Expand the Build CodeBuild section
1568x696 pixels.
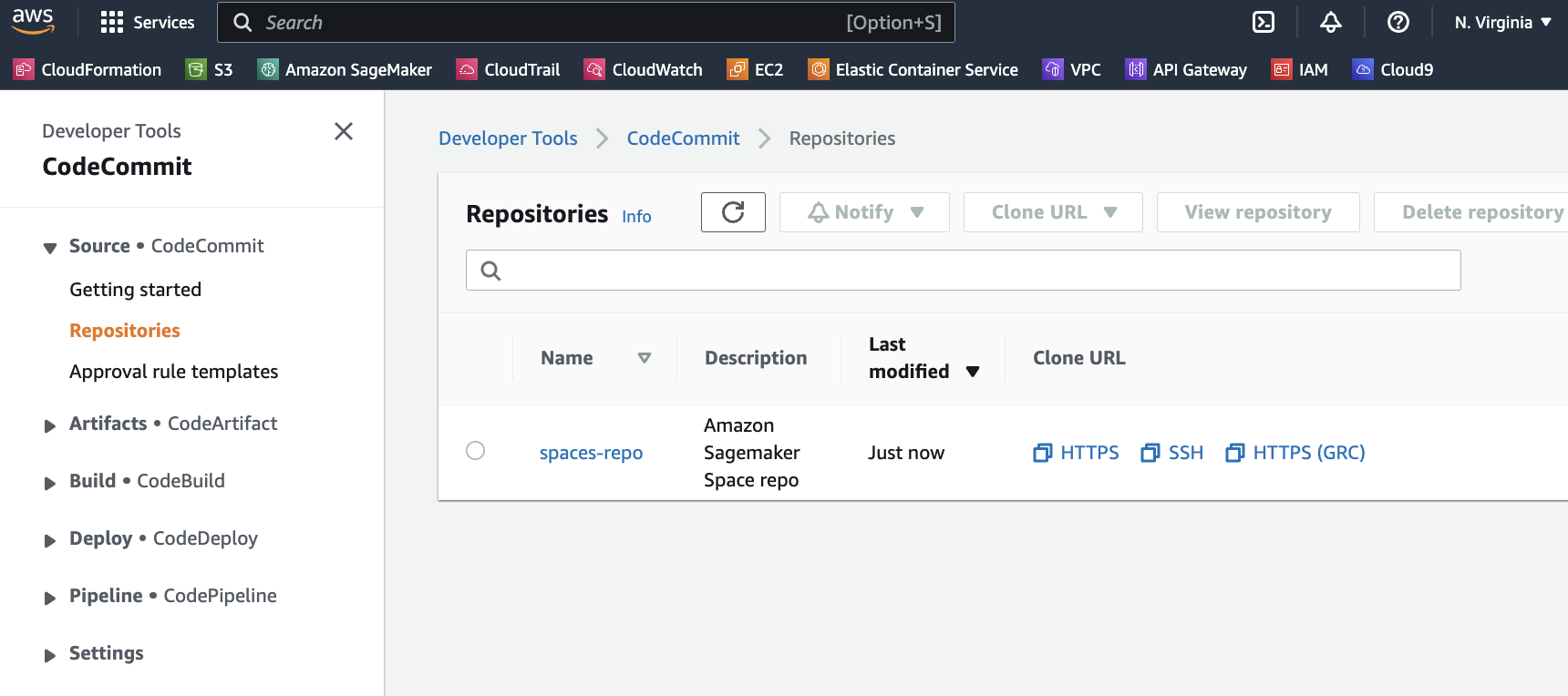50,483
